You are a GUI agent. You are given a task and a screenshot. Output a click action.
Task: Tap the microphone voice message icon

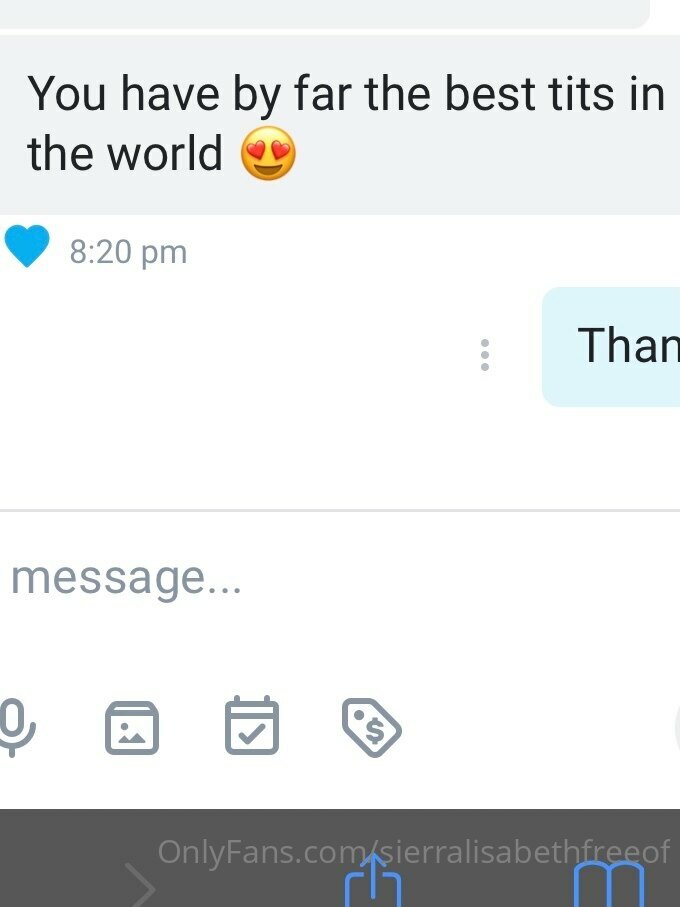(x=16, y=728)
